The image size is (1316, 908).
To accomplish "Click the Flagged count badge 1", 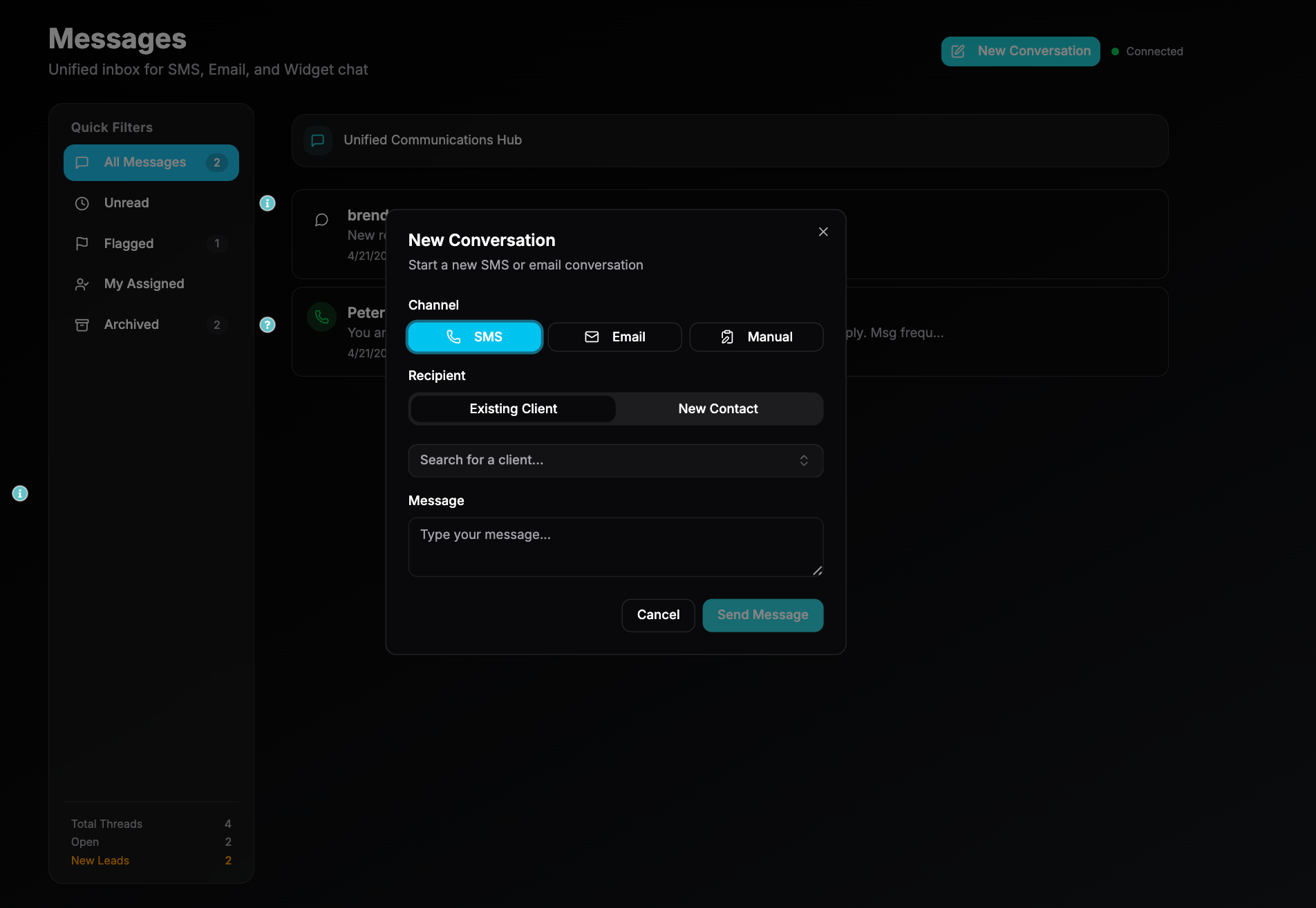I will click(217, 243).
